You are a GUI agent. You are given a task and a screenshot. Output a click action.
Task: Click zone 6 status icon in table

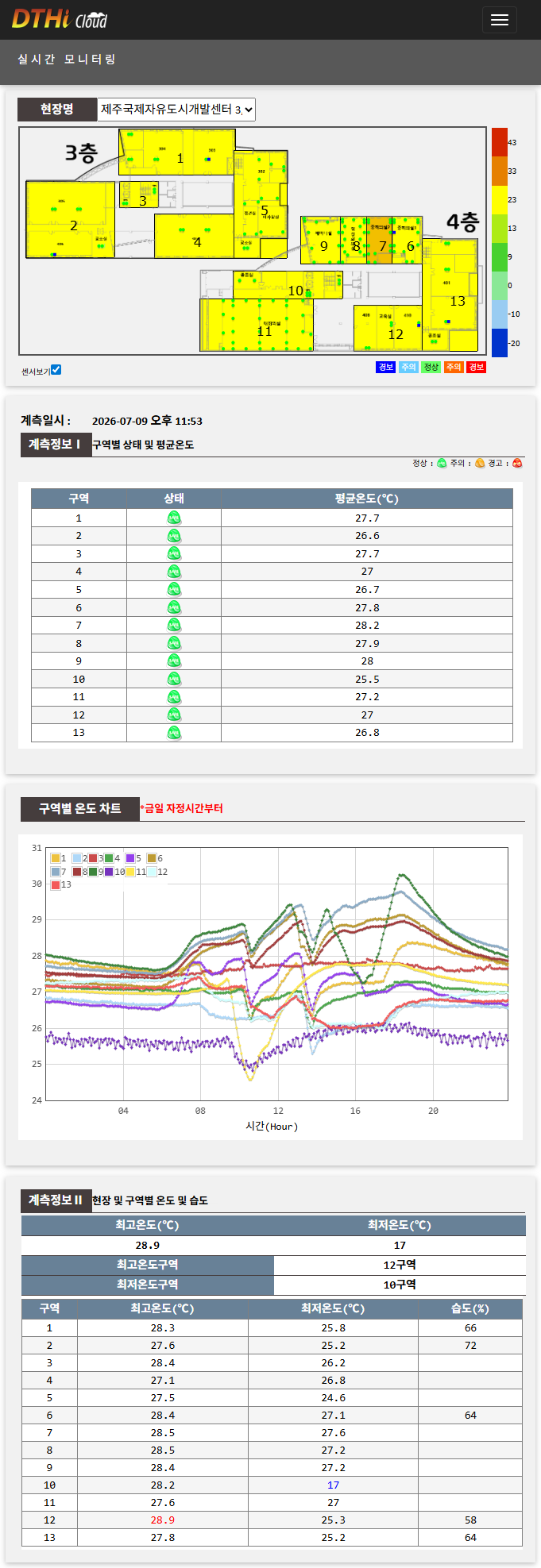tap(174, 608)
